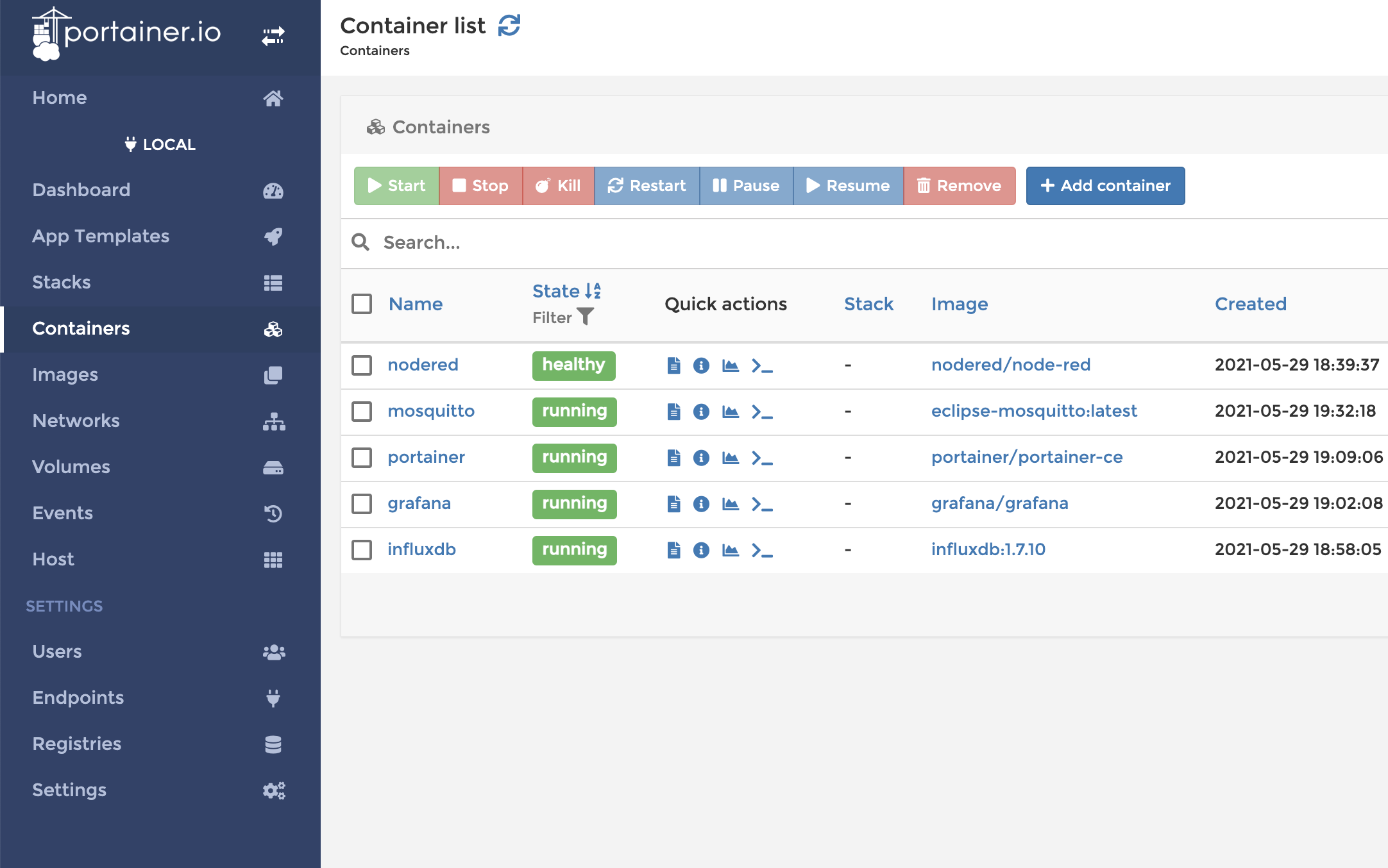Open console icon for nodered container
The image size is (1388, 868).
(x=762, y=366)
